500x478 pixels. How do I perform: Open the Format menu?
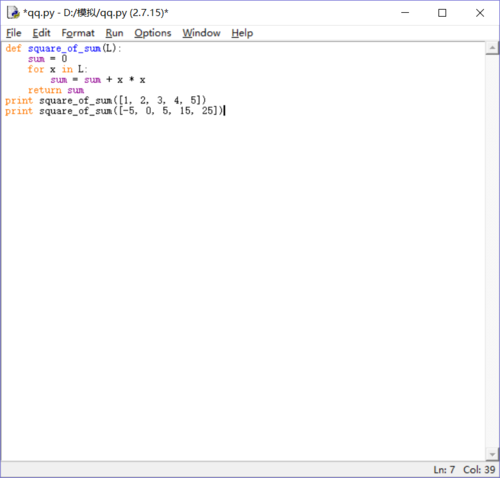click(x=78, y=33)
